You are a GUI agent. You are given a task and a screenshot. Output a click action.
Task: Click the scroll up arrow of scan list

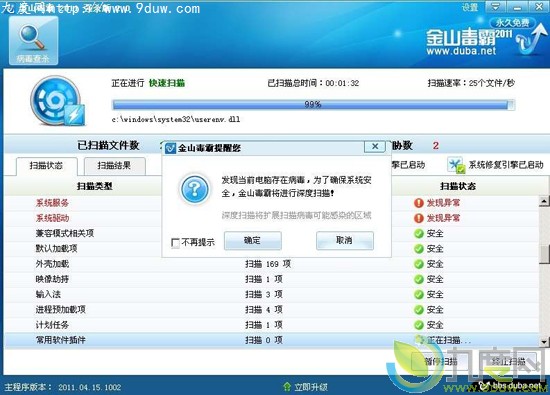coord(544,201)
